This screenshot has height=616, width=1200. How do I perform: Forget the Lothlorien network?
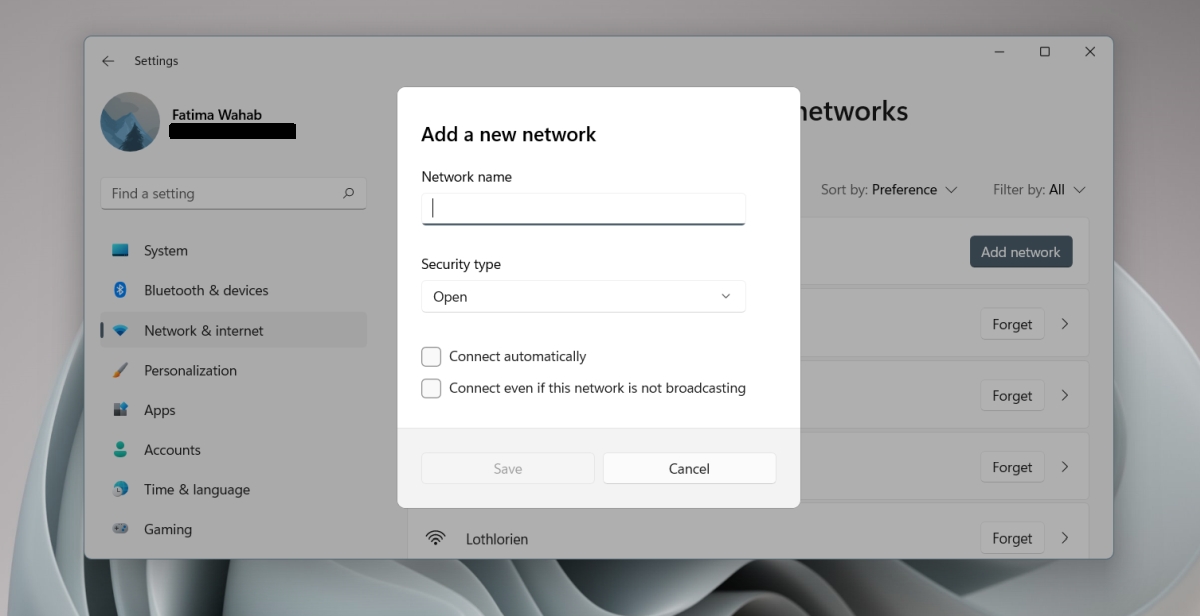1012,538
